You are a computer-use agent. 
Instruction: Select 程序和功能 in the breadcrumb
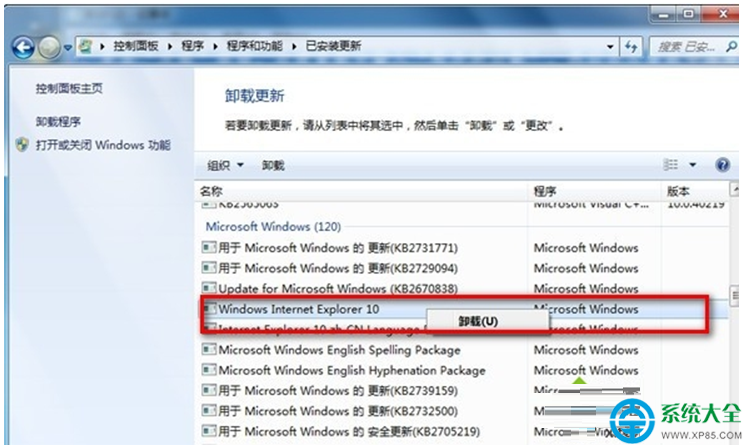[254, 46]
